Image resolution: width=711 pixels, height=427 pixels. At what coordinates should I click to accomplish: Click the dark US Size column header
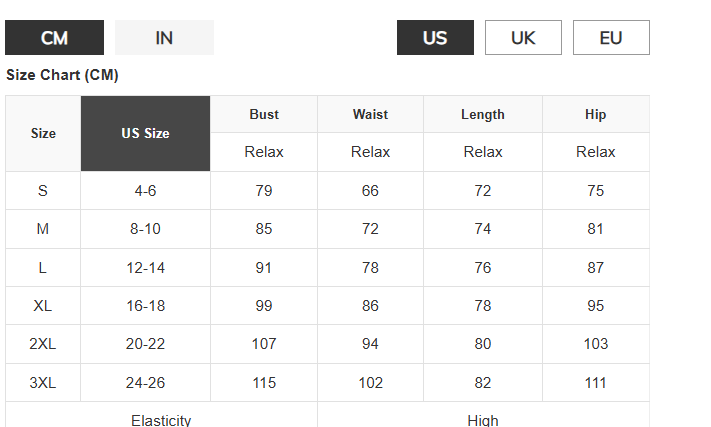145,133
